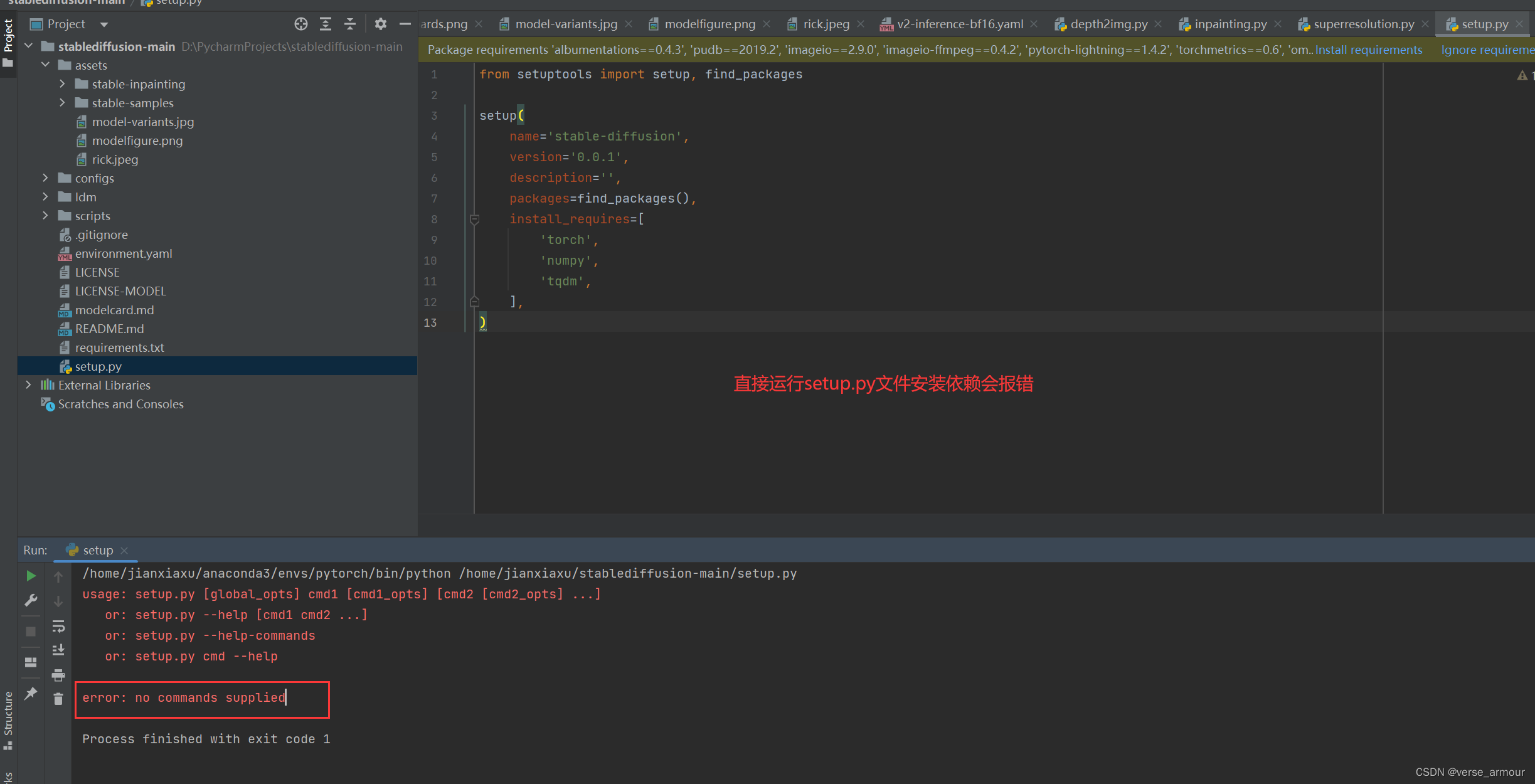This screenshot has width=1535, height=784.
Task: Select requirements.txt in the project tree
Action: pos(119,347)
